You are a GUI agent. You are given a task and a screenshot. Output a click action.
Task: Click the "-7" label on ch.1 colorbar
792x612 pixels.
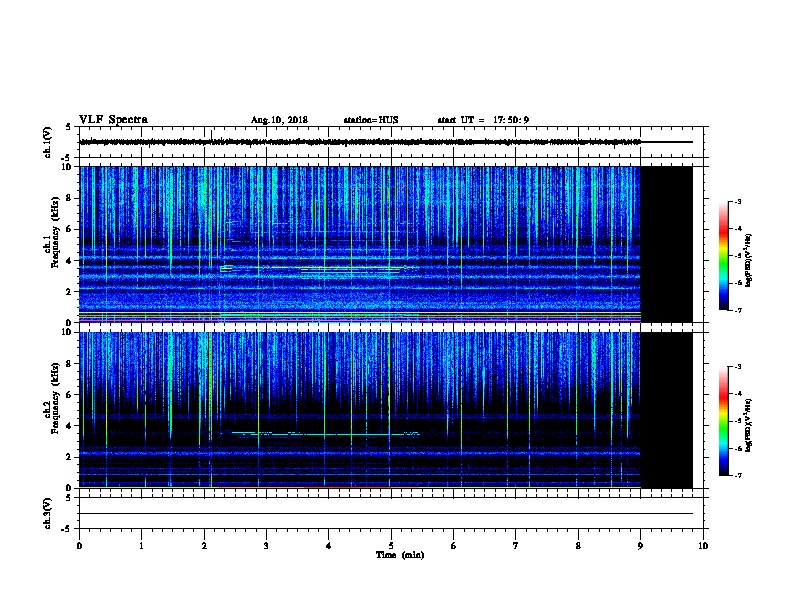coord(737,310)
